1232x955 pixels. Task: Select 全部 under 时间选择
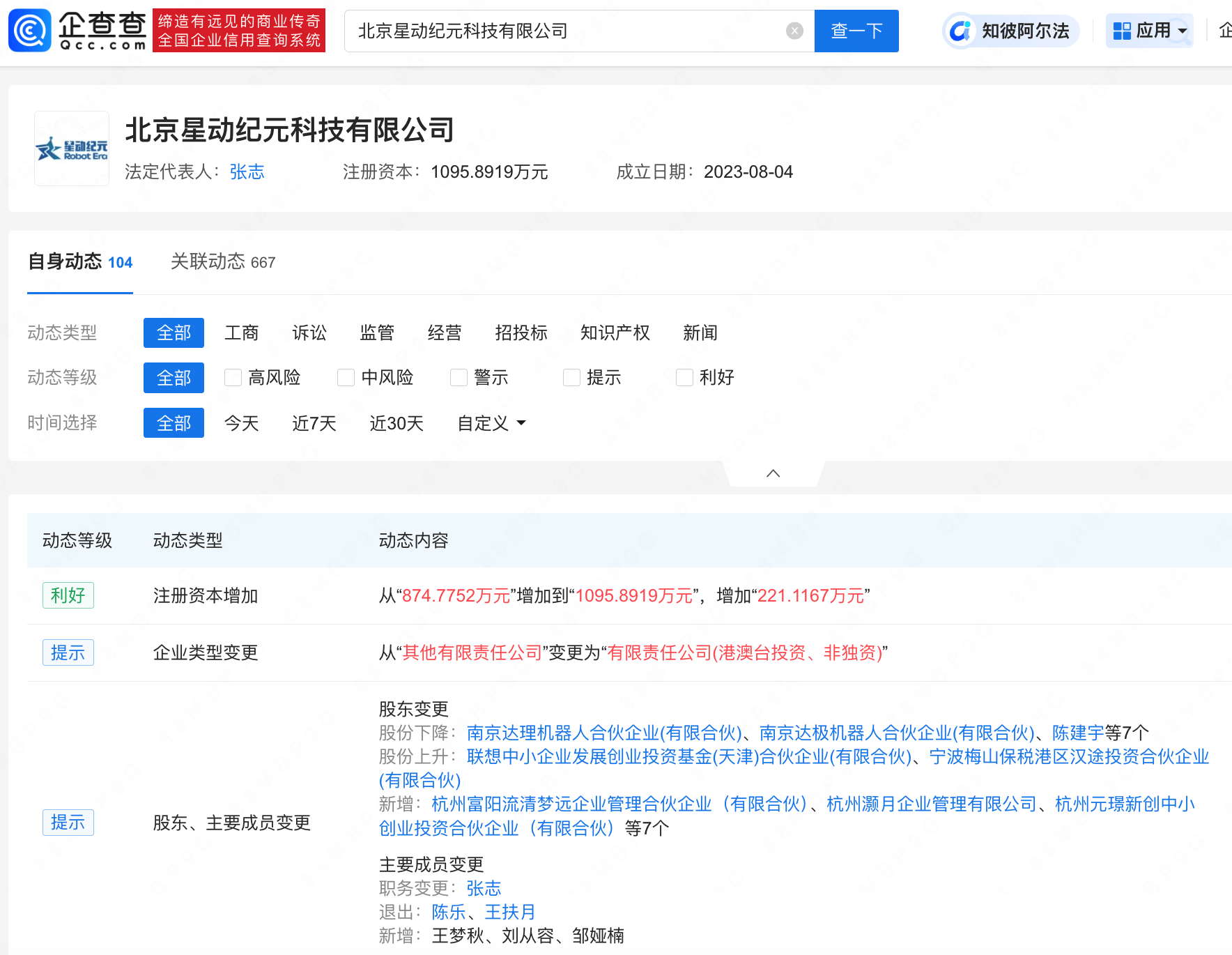click(x=174, y=422)
